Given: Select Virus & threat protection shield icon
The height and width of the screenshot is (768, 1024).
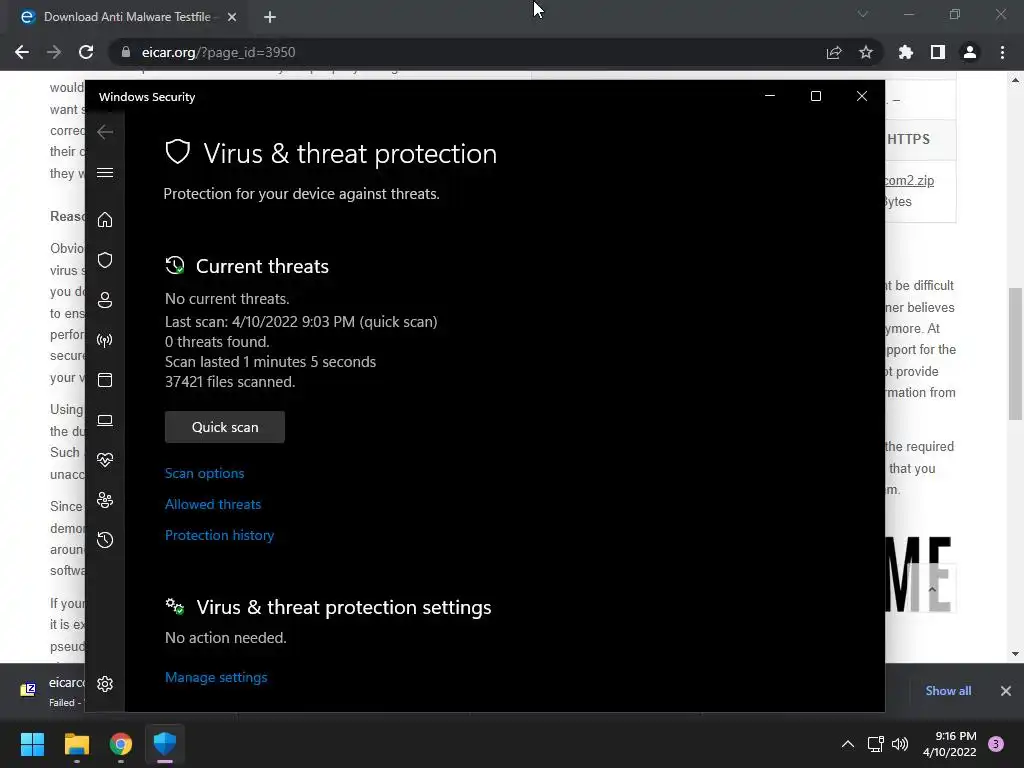Looking at the screenshot, I should 105,260.
